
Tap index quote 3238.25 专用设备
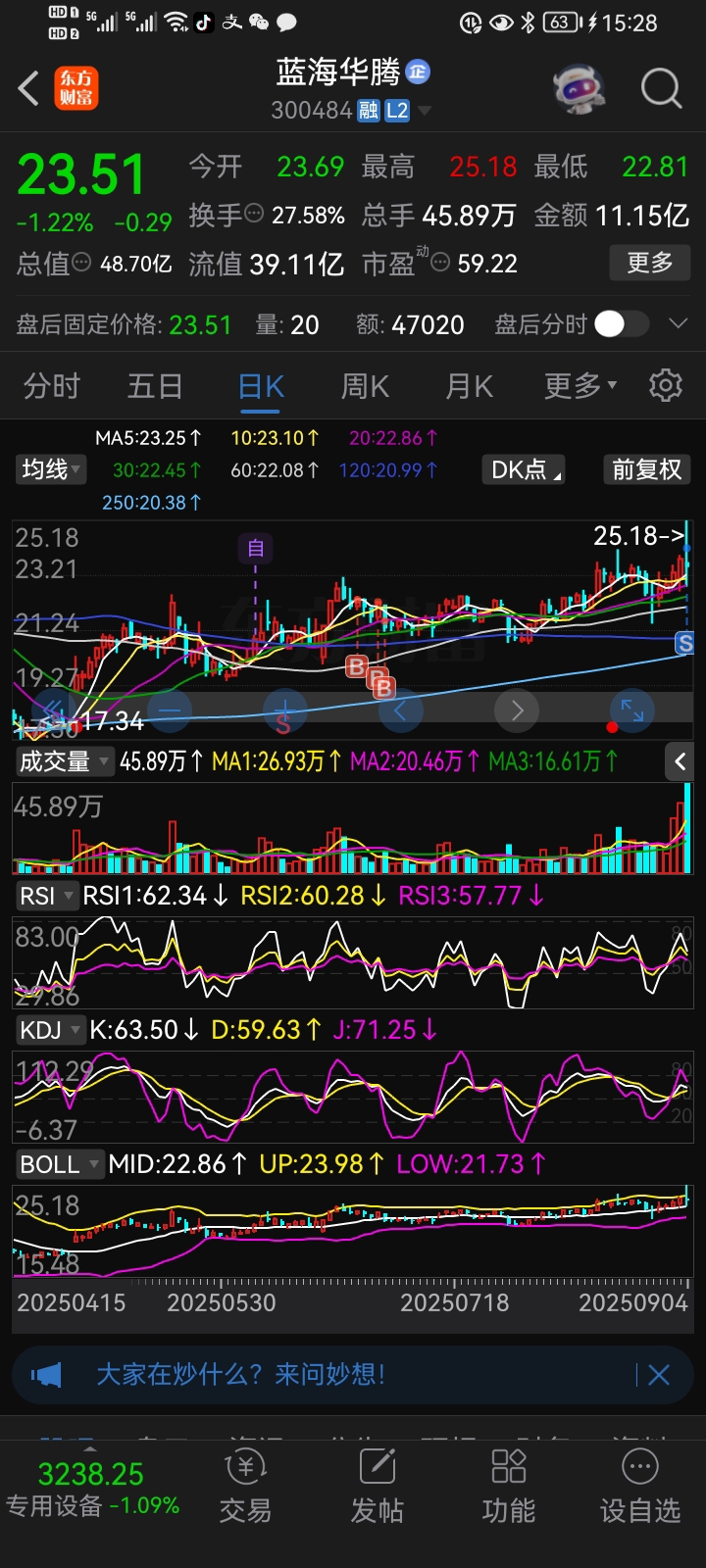[x=91, y=1488]
